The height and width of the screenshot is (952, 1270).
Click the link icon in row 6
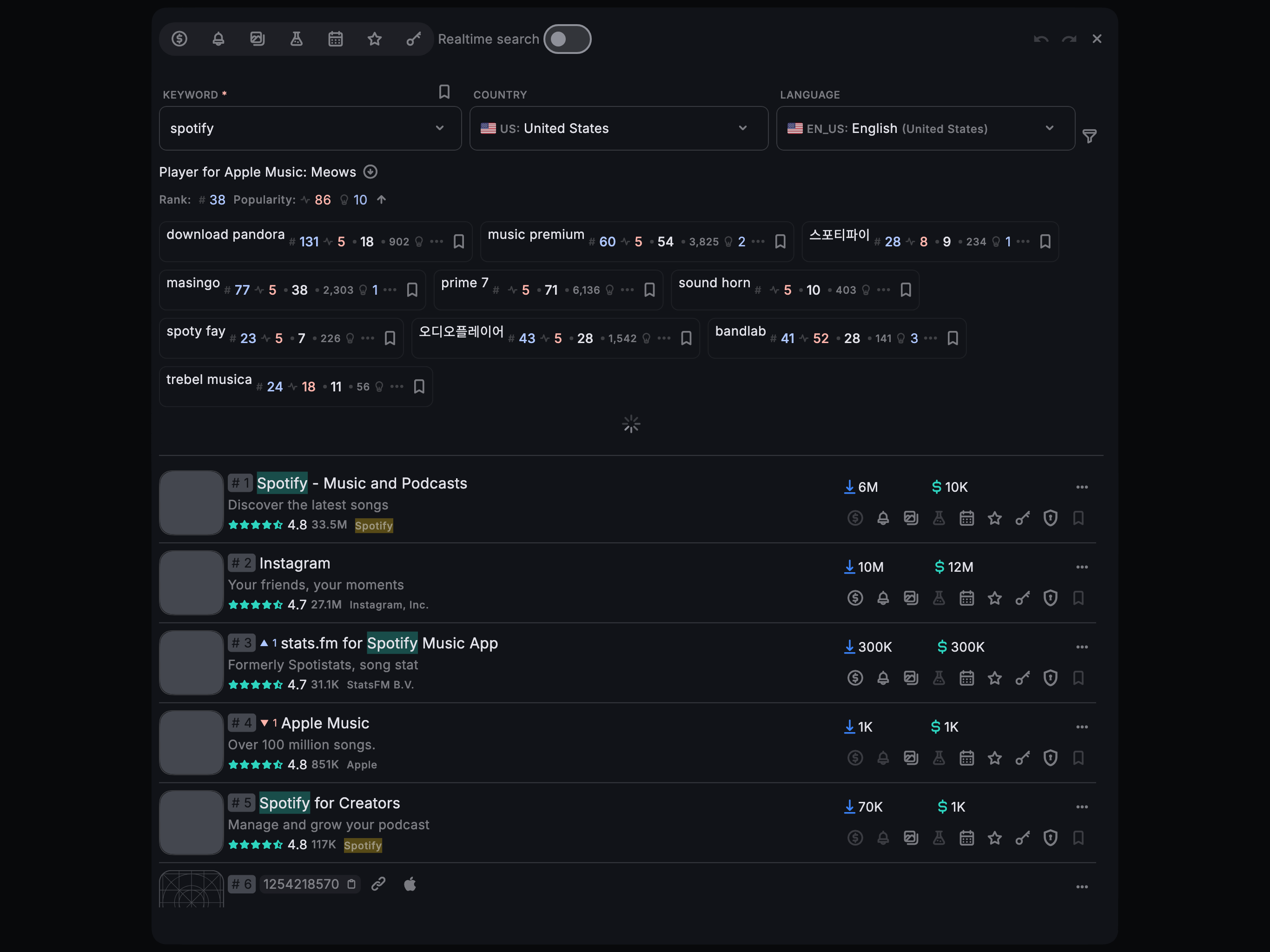(x=378, y=884)
